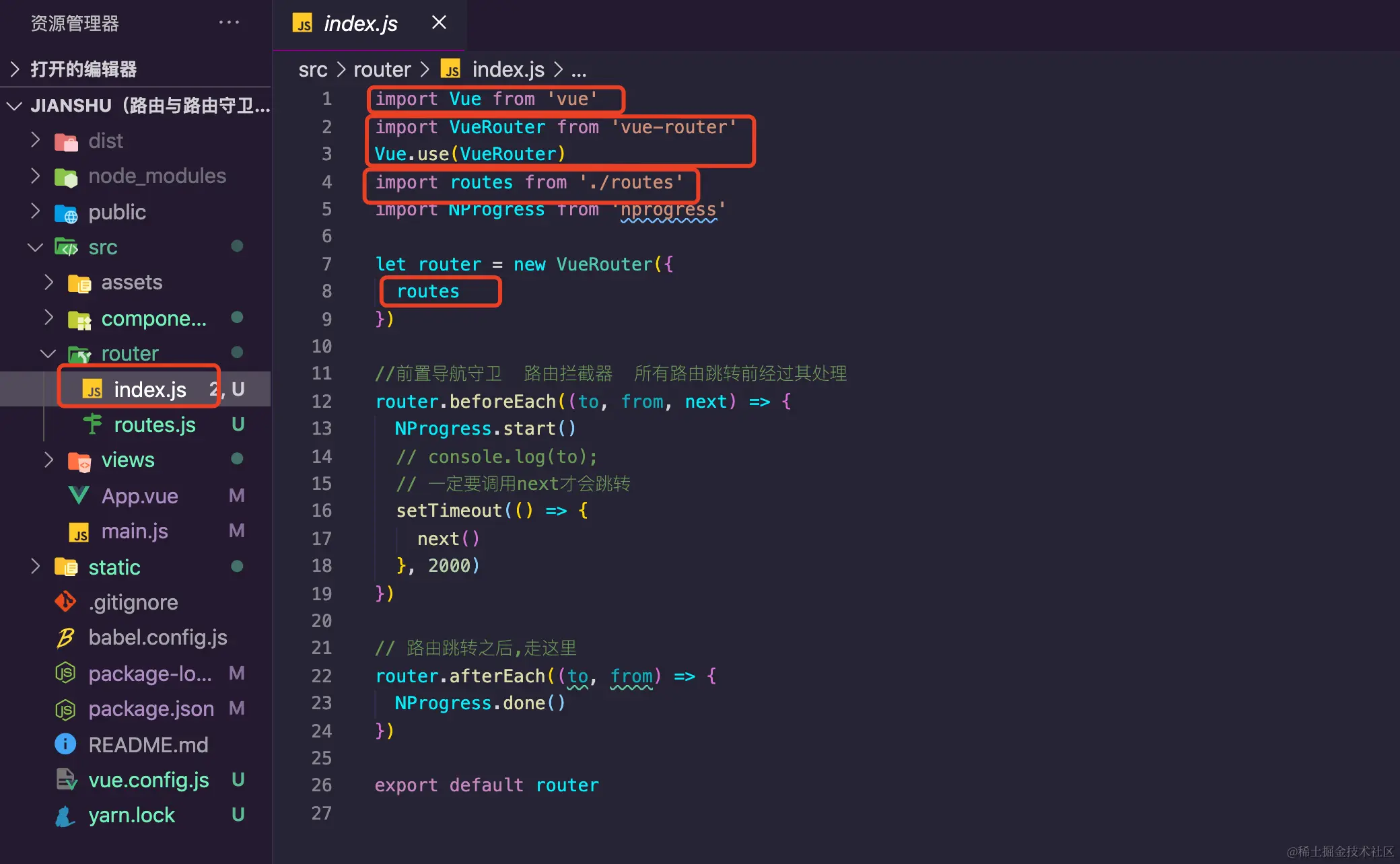1400x864 pixels.
Task: Click line number 12 in the gutter
Action: 322,402
